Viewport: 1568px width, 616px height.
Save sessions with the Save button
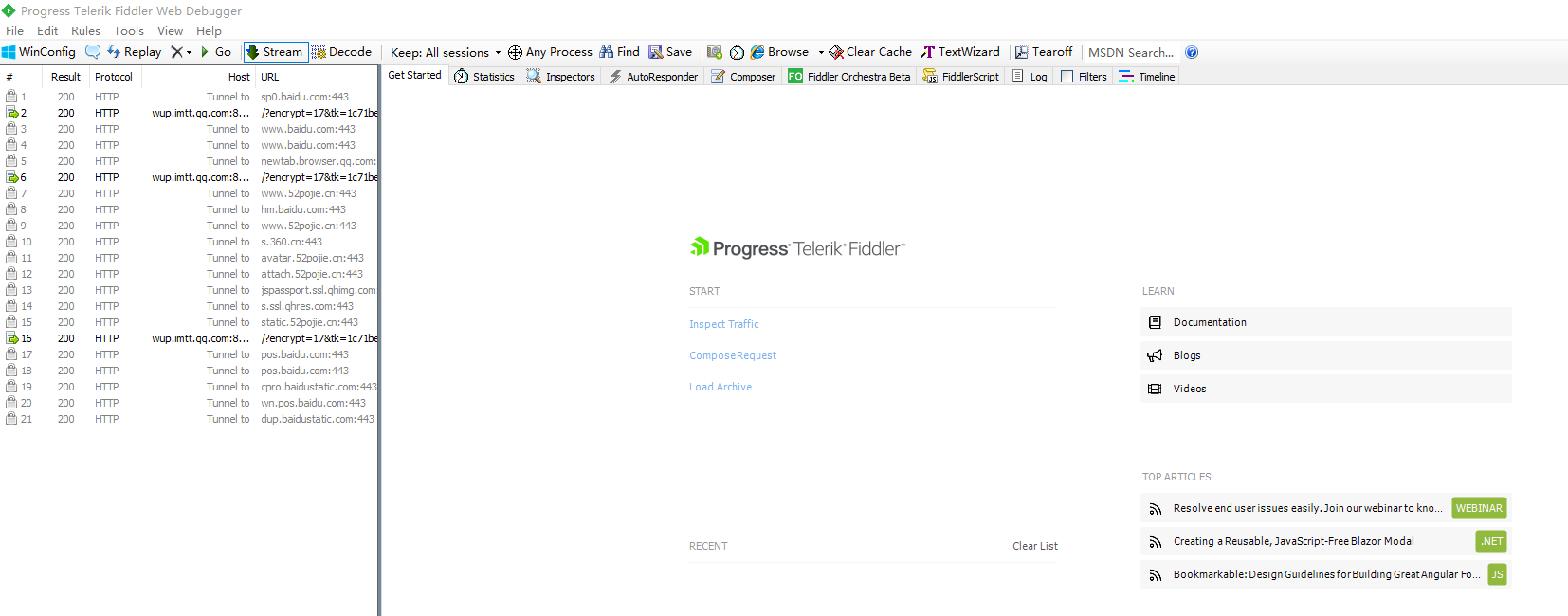670,52
